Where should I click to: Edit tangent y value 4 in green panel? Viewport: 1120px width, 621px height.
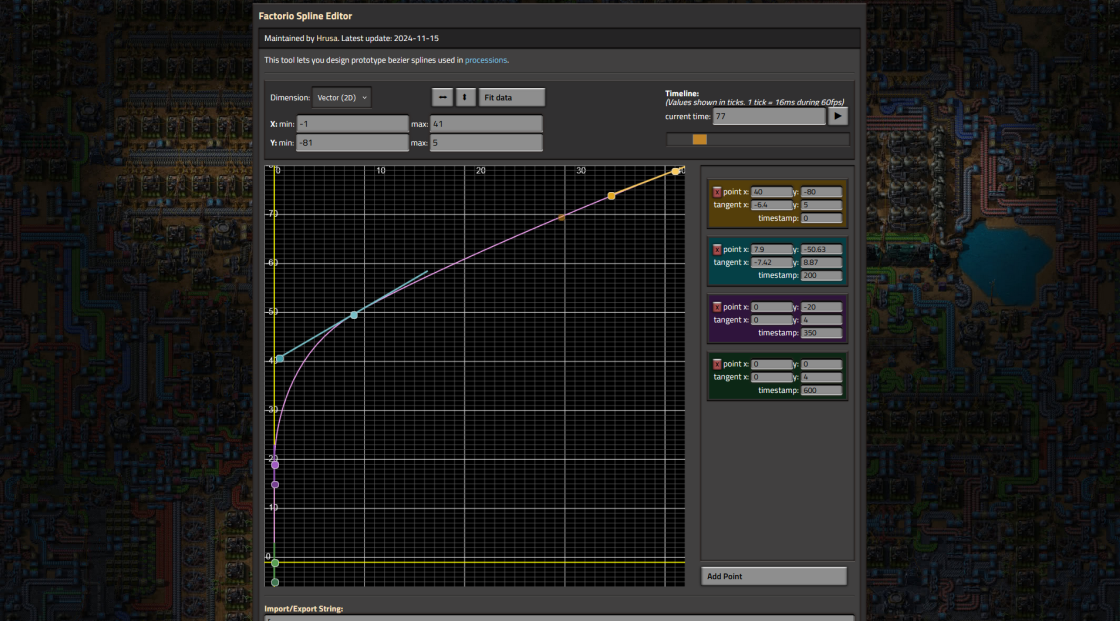point(821,377)
